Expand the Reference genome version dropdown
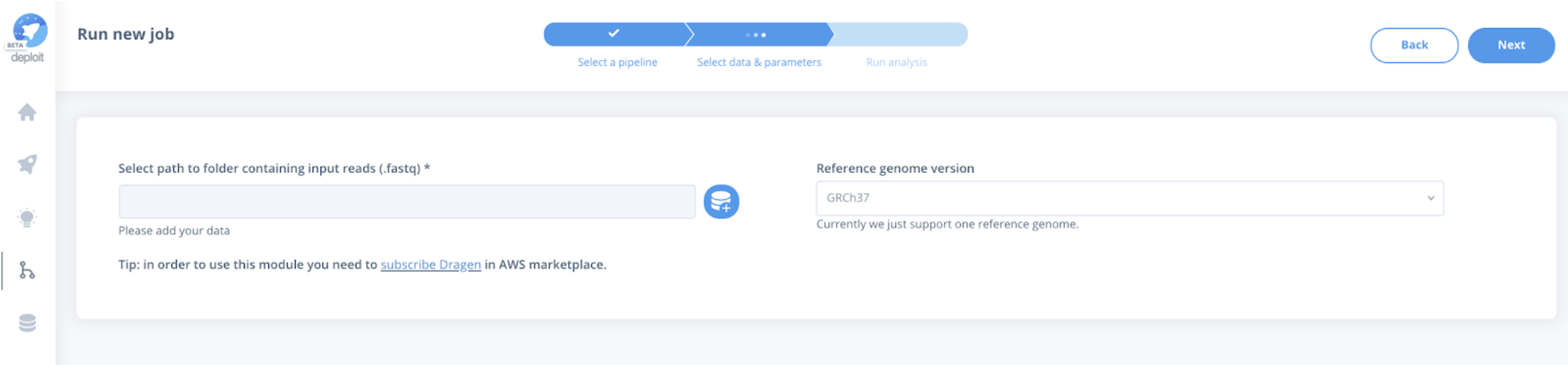The height and width of the screenshot is (365, 1568). tap(1129, 199)
